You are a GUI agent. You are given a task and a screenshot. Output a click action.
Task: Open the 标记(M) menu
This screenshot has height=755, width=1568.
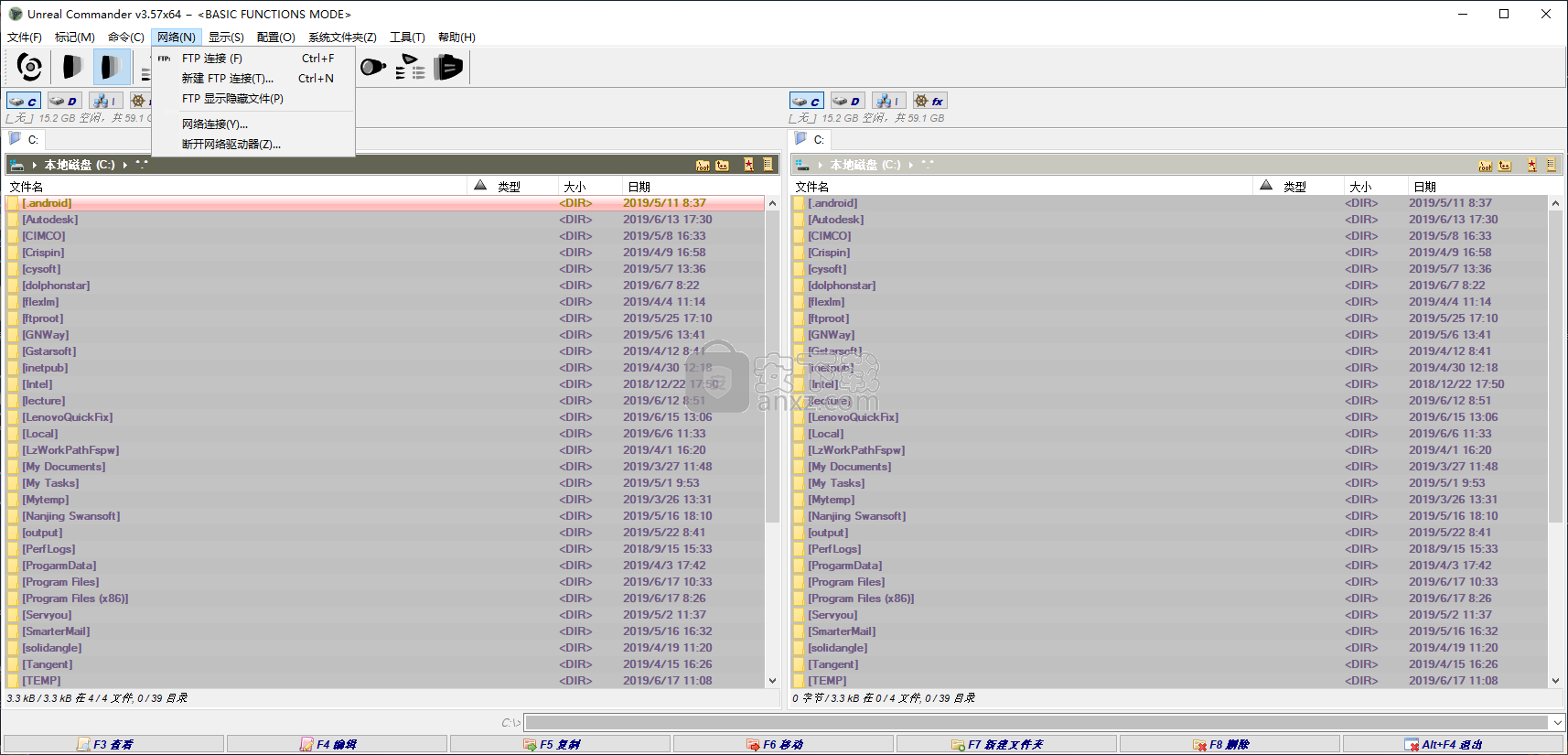pos(75,38)
